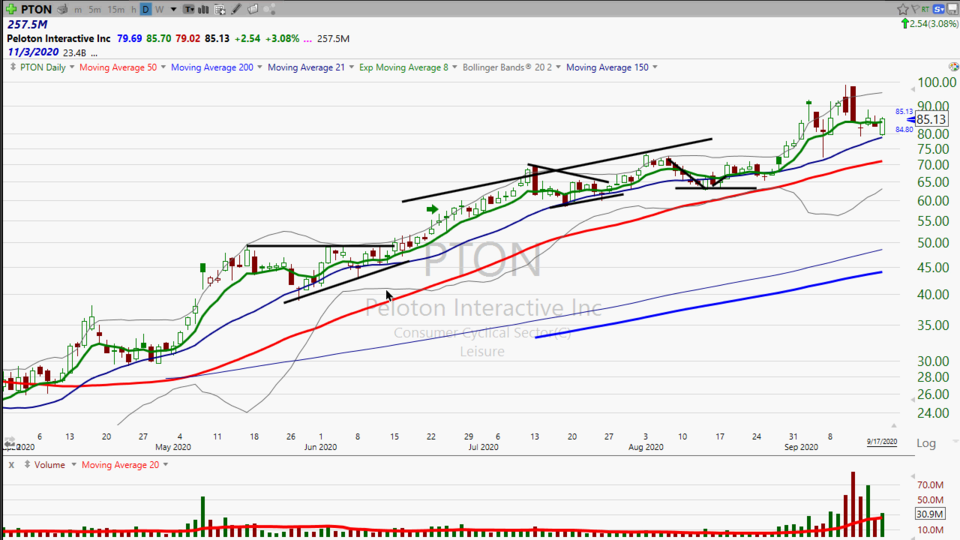Click the red 79.02 low price
960x540 pixels.
pos(187,38)
